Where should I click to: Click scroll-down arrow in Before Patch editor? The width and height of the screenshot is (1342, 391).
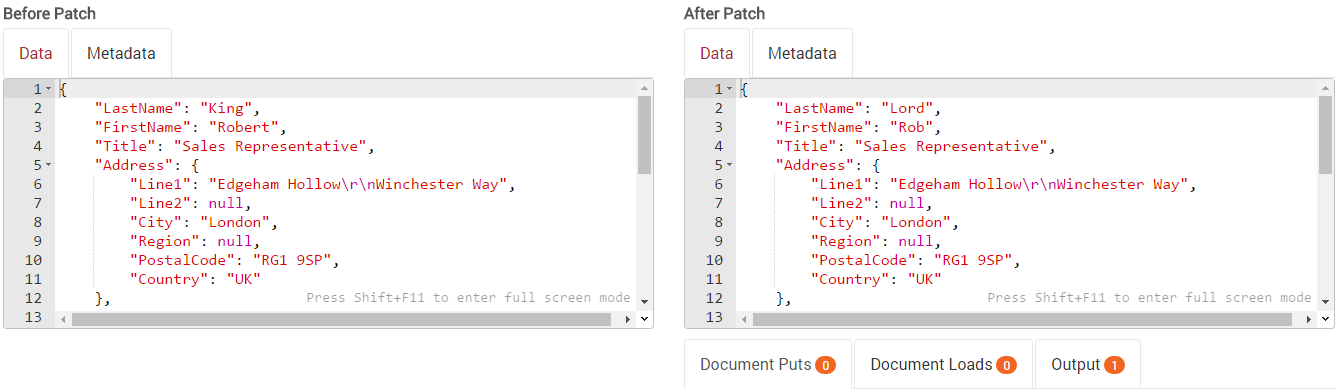click(644, 301)
